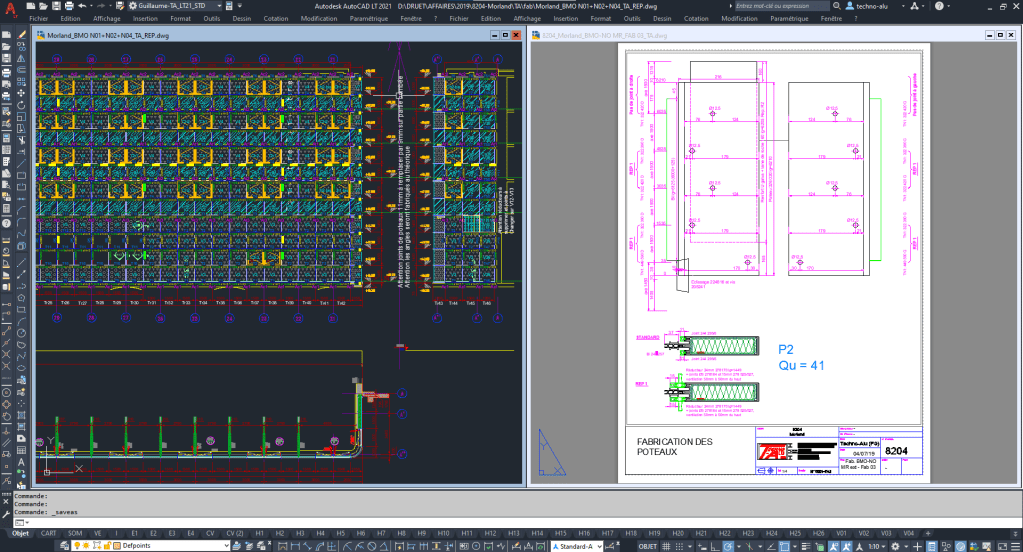Switch to the CART layout tab
Image resolution: width=1023 pixels, height=552 pixels.
point(48,533)
